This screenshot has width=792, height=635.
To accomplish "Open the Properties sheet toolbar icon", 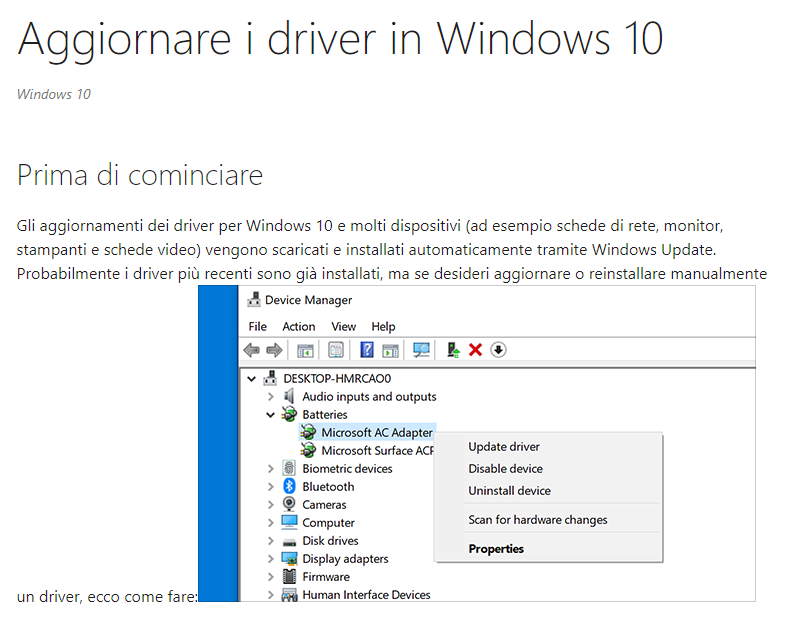I will 336,350.
